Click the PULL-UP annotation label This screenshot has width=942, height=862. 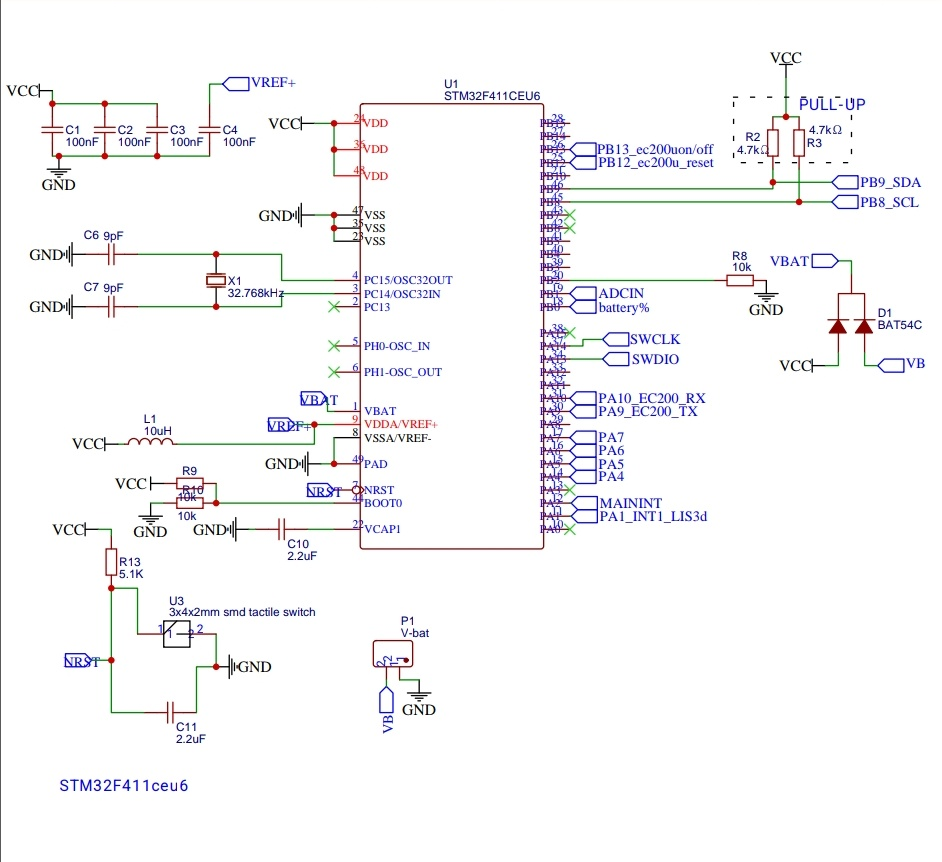click(832, 104)
